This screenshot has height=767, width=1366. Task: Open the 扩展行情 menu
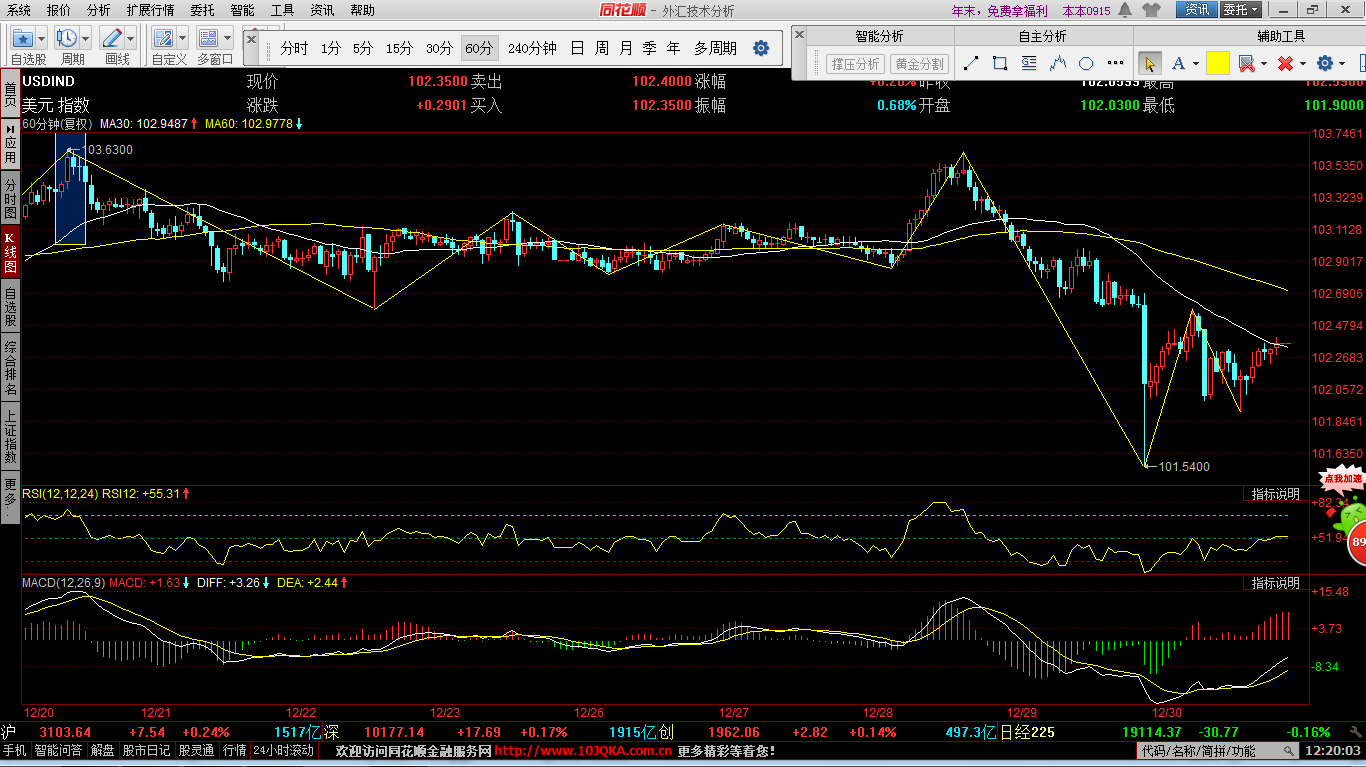(150, 10)
